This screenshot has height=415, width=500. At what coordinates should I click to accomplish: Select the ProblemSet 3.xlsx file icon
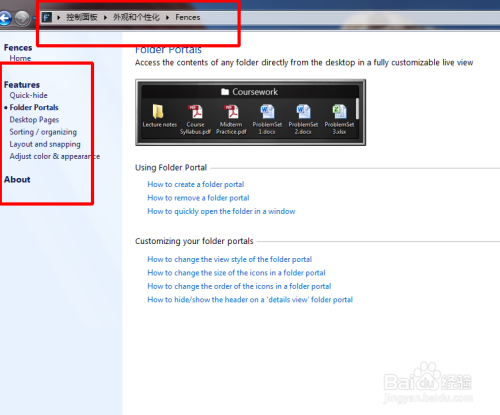(x=339, y=112)
